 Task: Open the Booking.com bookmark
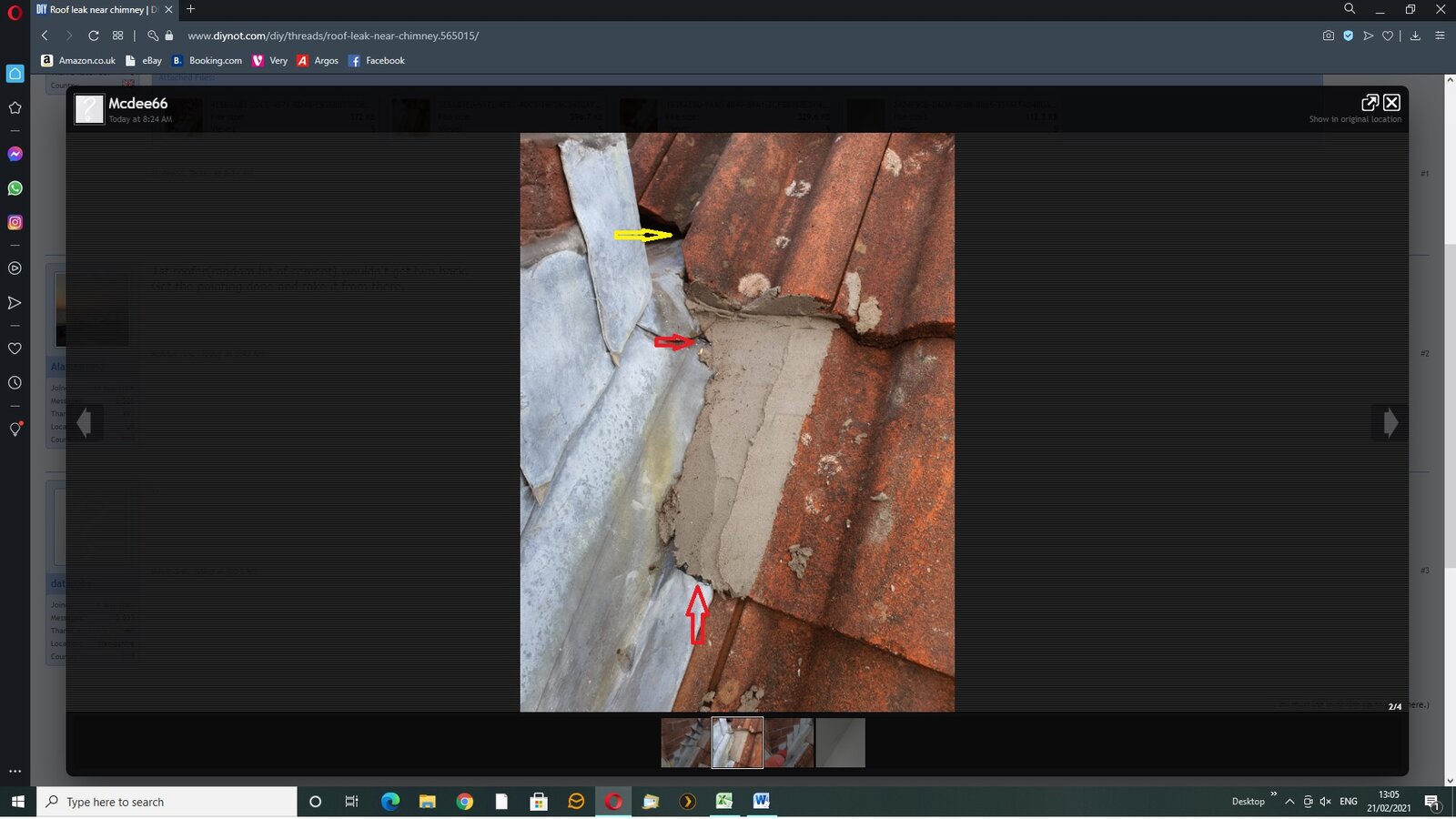(207, 61)
